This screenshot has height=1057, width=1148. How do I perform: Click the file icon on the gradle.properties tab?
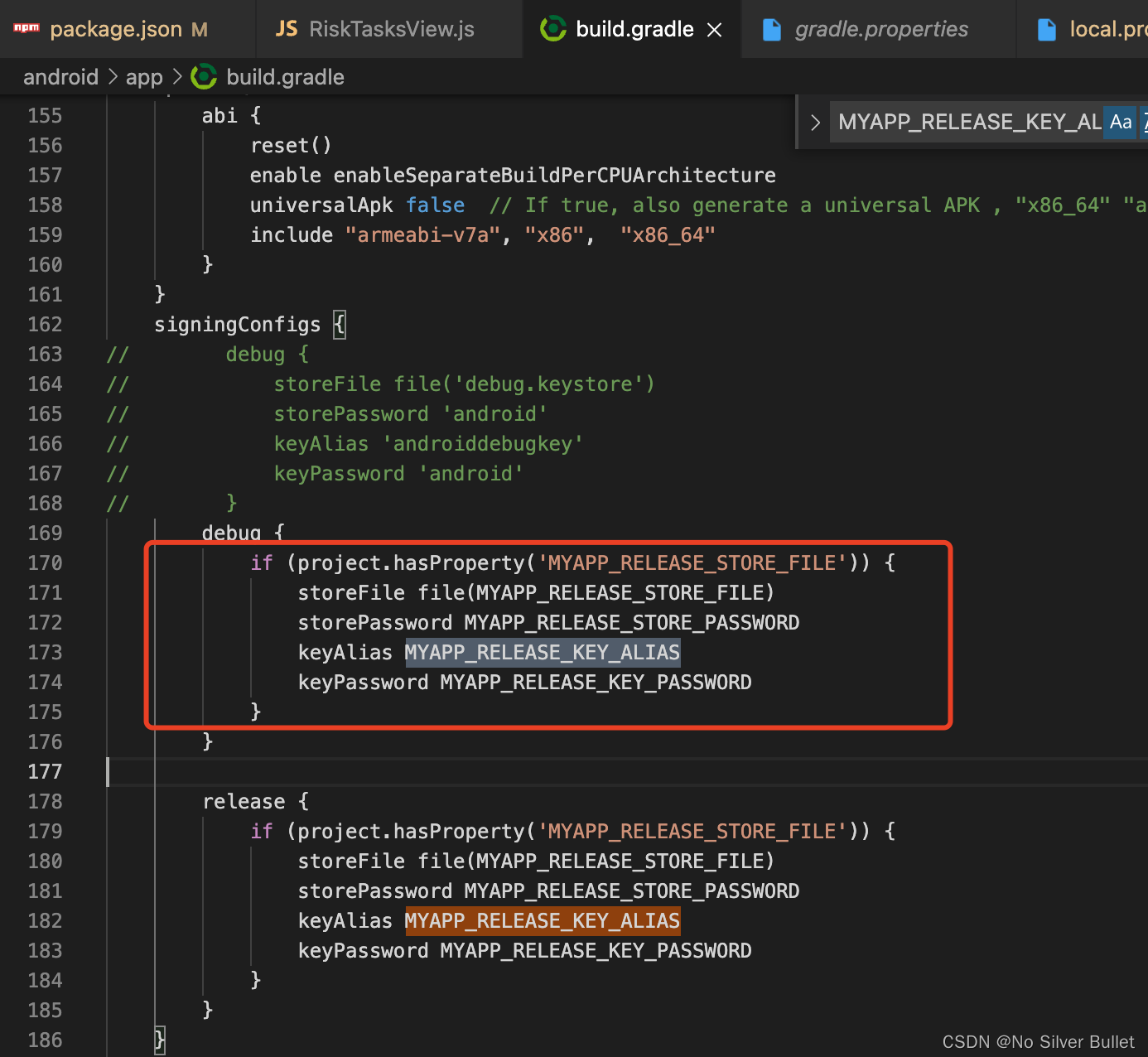click(x=771, y=28)
